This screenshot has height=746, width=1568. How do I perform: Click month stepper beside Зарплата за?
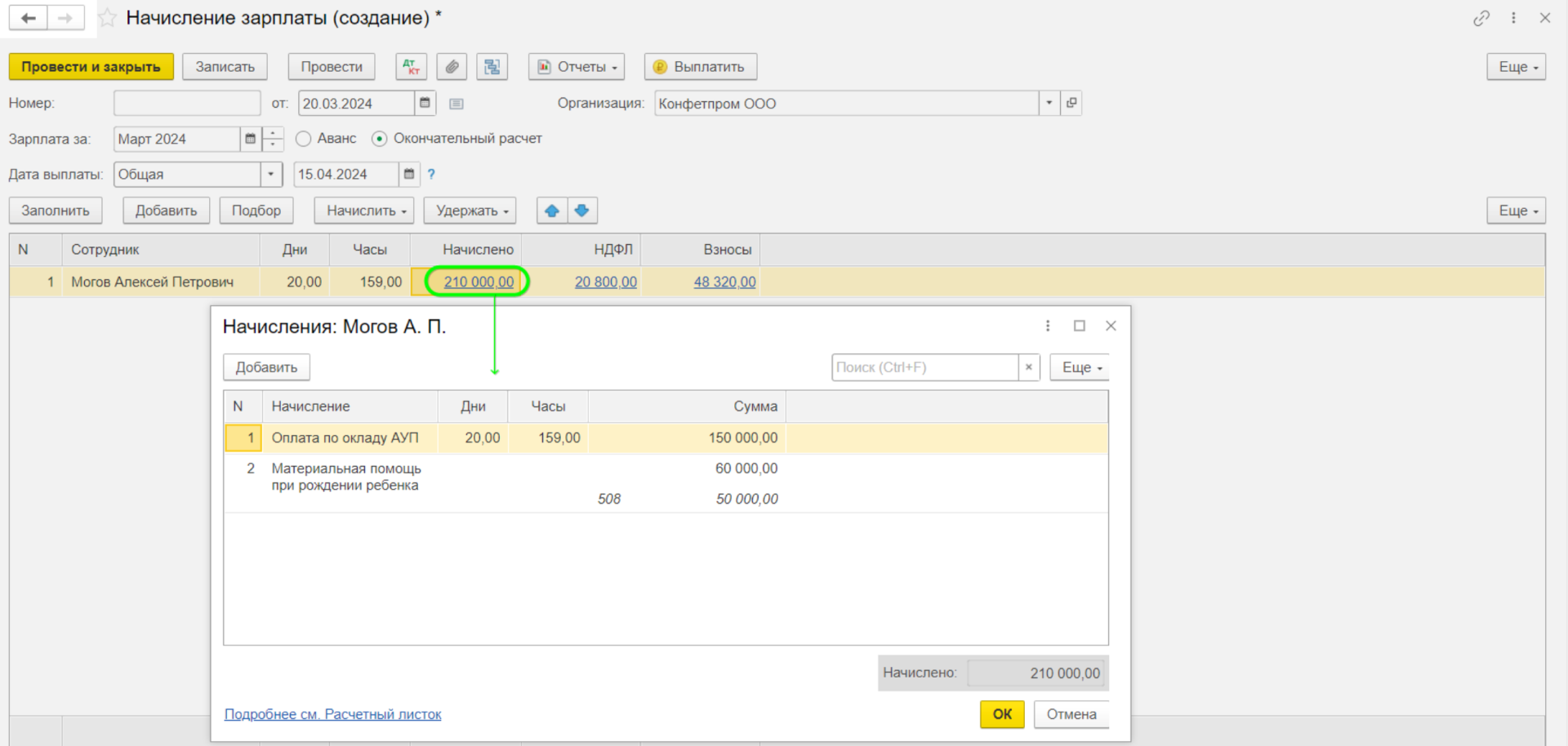point(273,139)
